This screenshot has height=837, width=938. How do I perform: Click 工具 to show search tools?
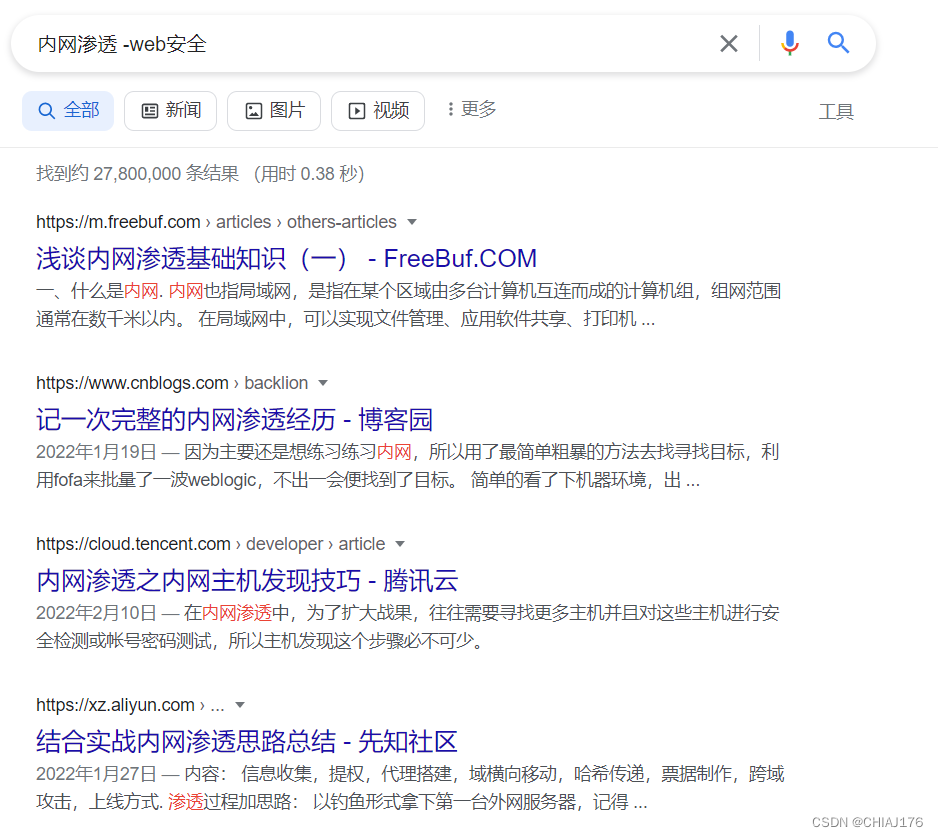(x=836, y=112)
